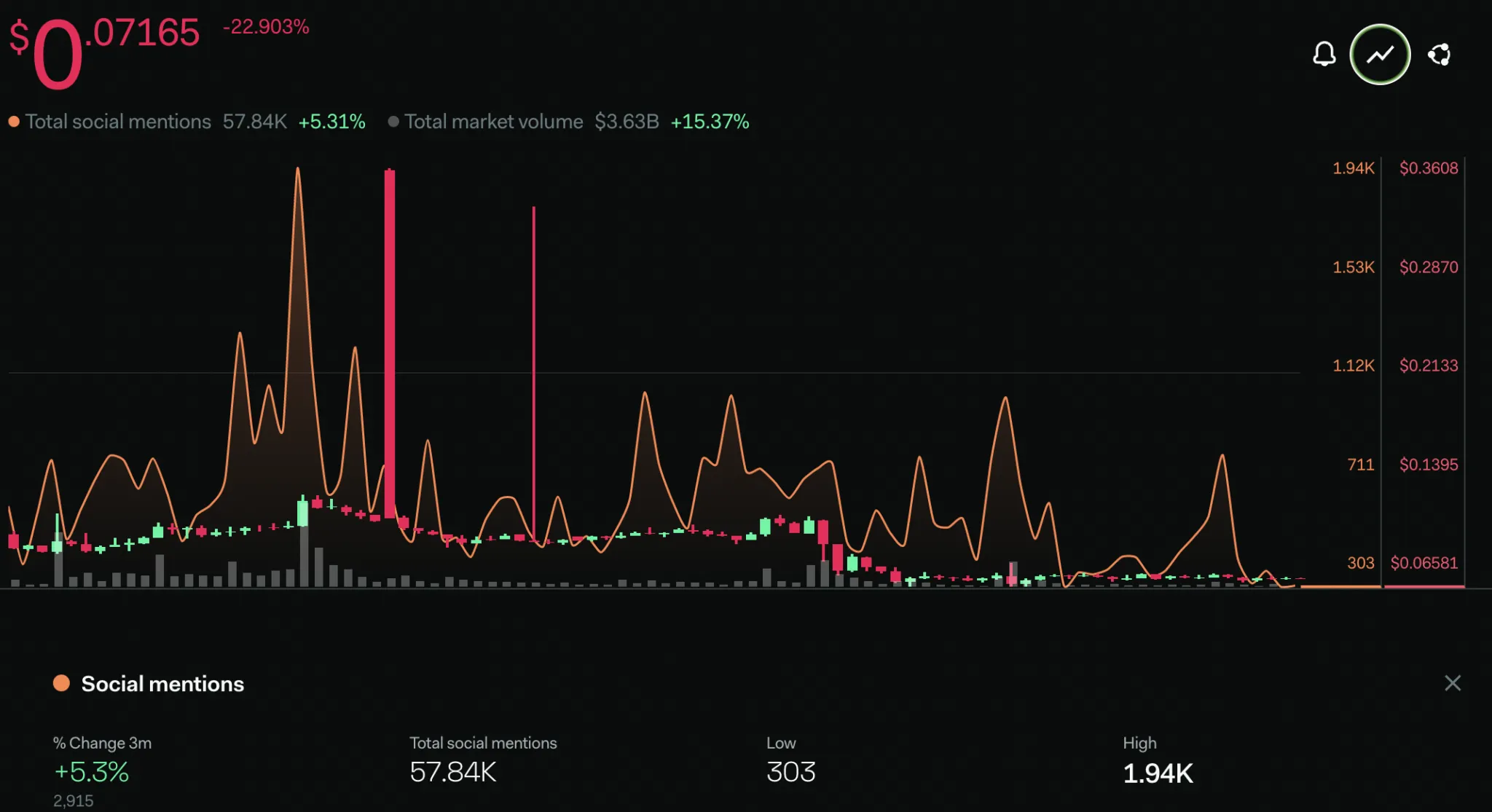Toggle the Total social mentions legend
This screenshot has width=1492, height=812.
pos(186,122)
